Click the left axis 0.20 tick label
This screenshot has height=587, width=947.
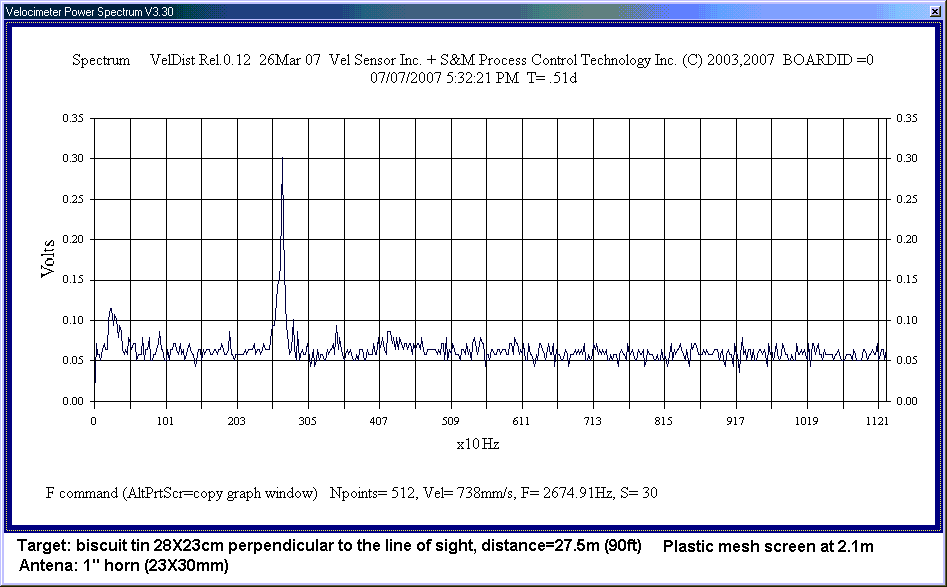point(73,240)
